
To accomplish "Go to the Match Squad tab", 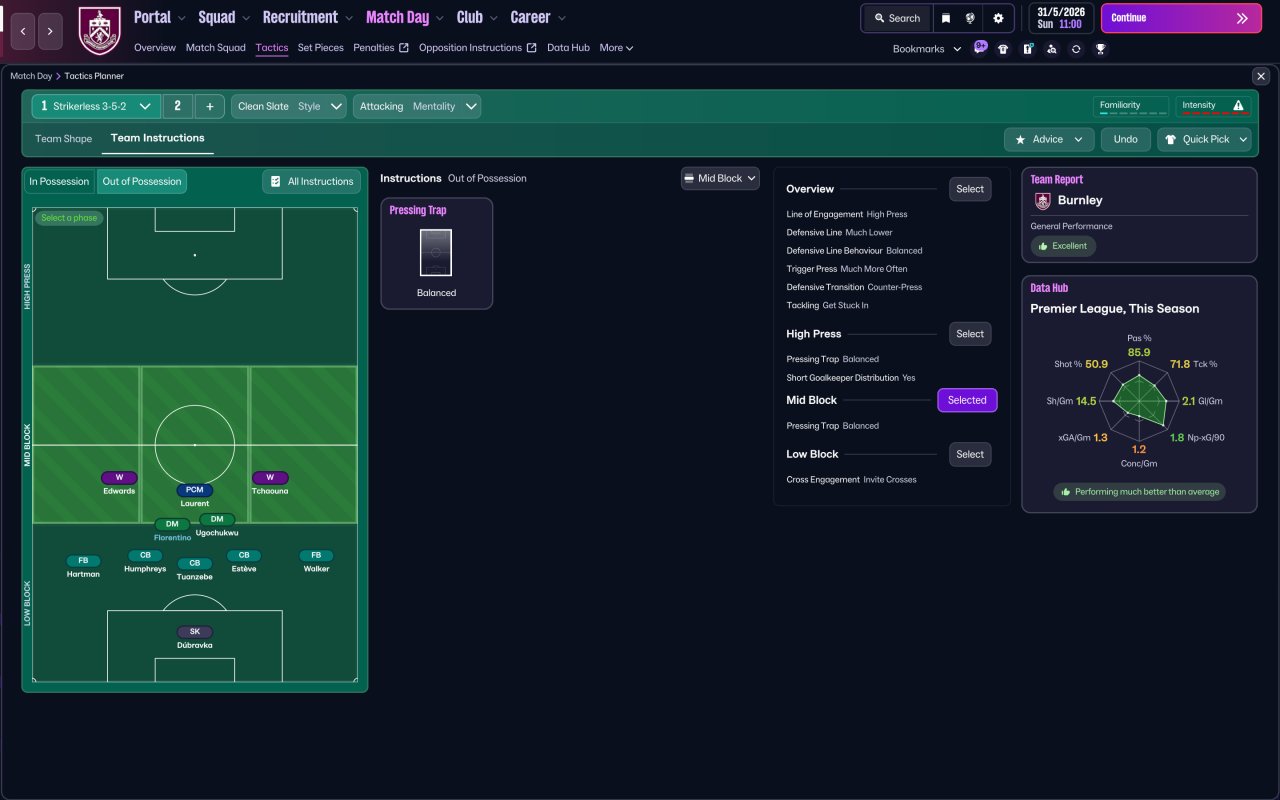I will [215, 47].
